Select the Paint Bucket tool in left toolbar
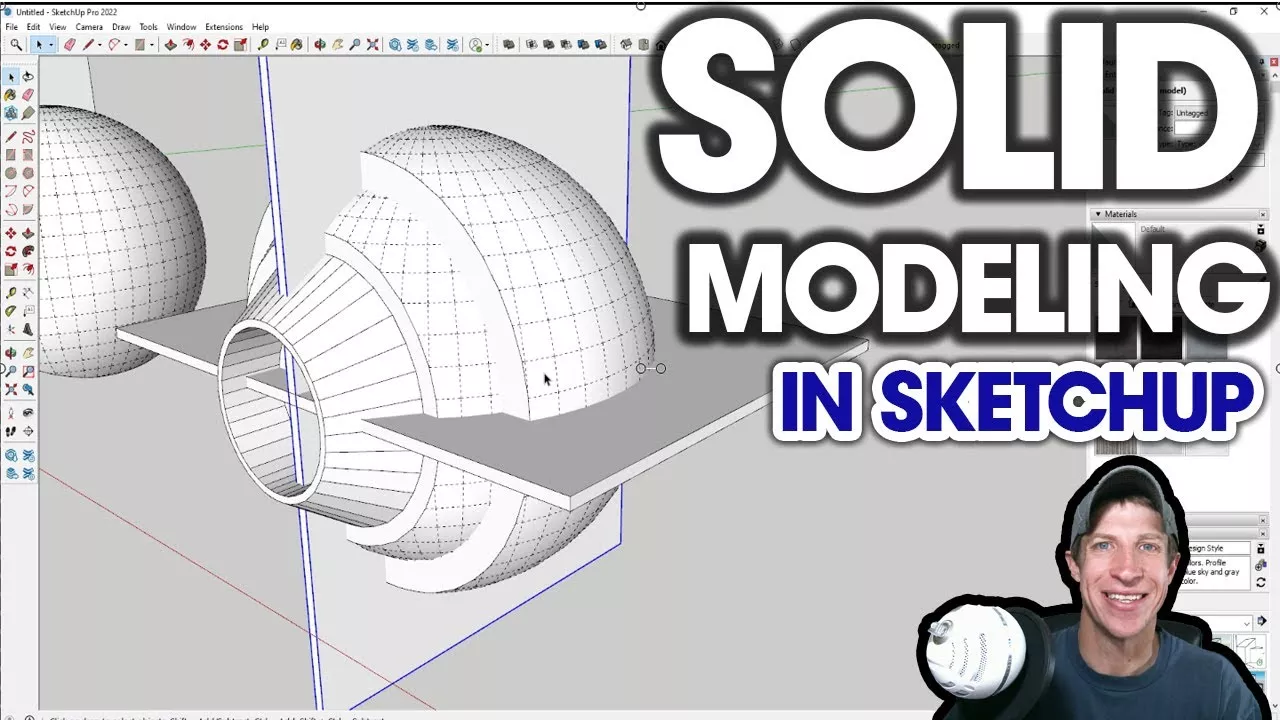The height and width of the screenshot is (720, 1280). click(x=11, y=95)
